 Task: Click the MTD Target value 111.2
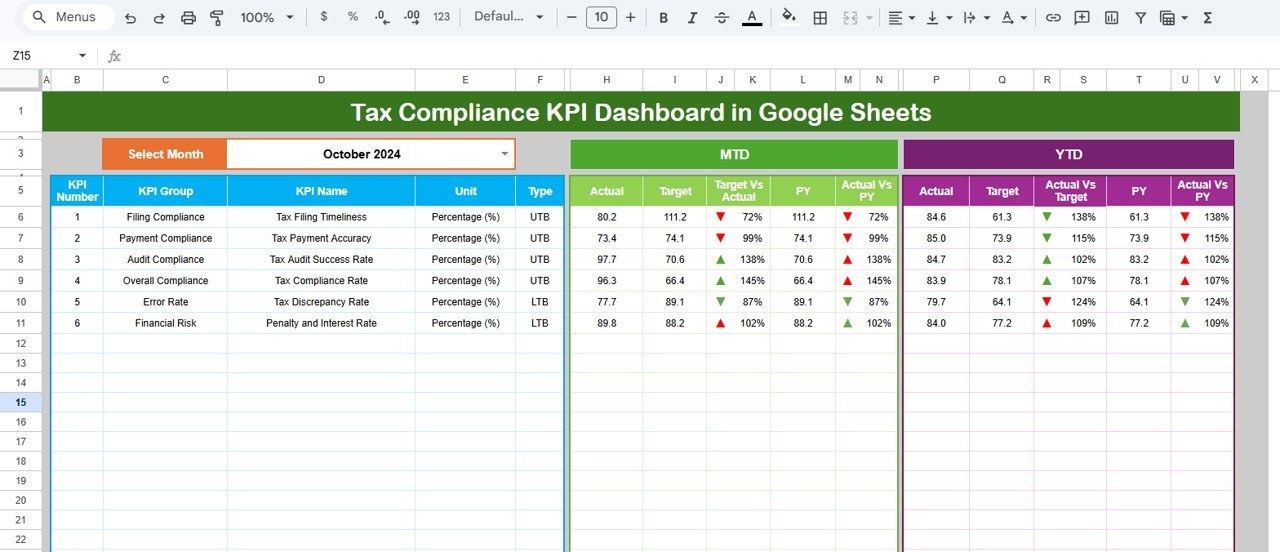click(x=675, y=217)
